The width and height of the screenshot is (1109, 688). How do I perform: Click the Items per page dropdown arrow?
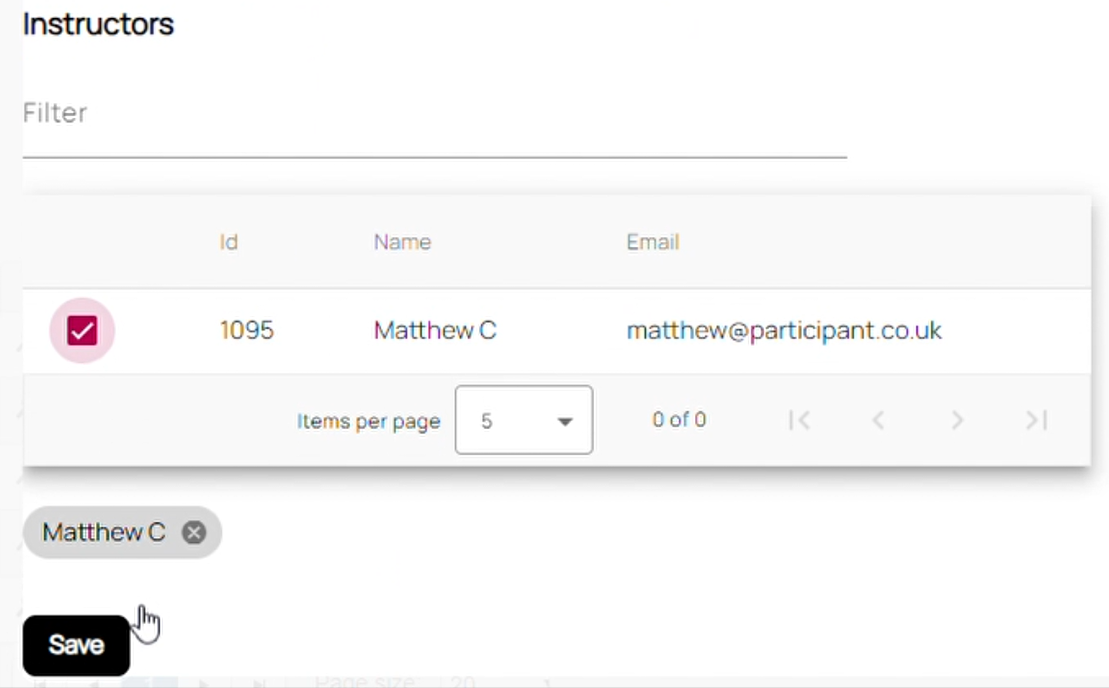(565, 422)
